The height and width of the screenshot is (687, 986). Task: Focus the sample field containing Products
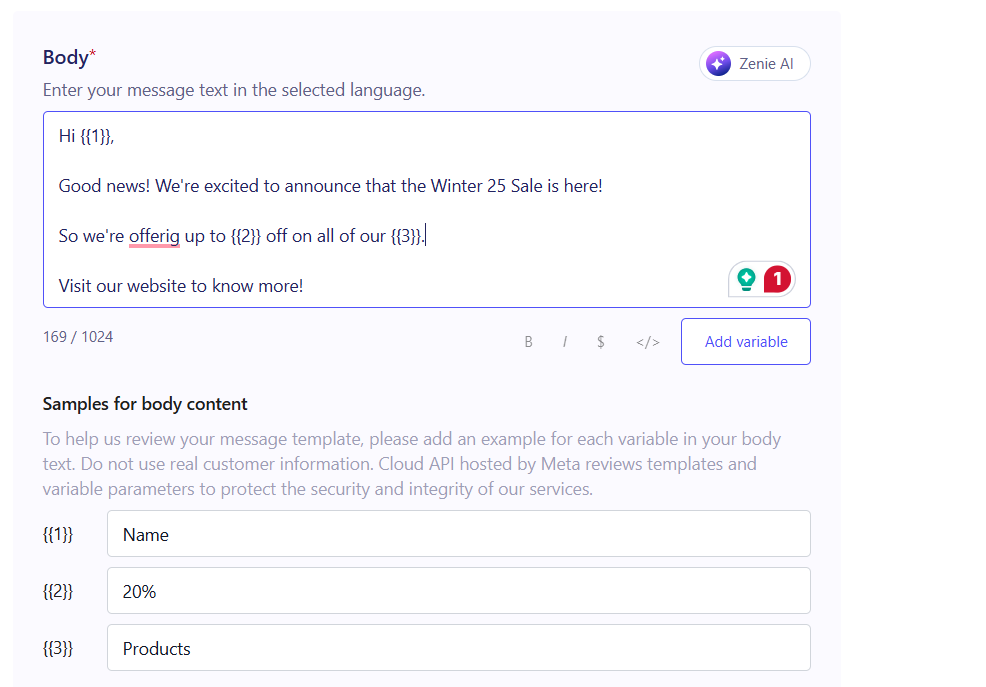coord(458,648)
